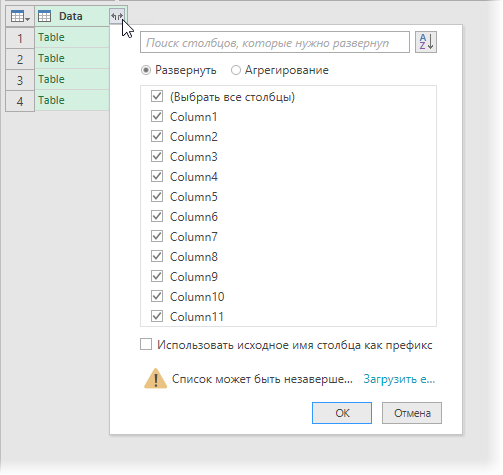The width and height of the screenshot is (503, 475).
Task: Select the Агрегирование radio option
Action: click(236, 70)
